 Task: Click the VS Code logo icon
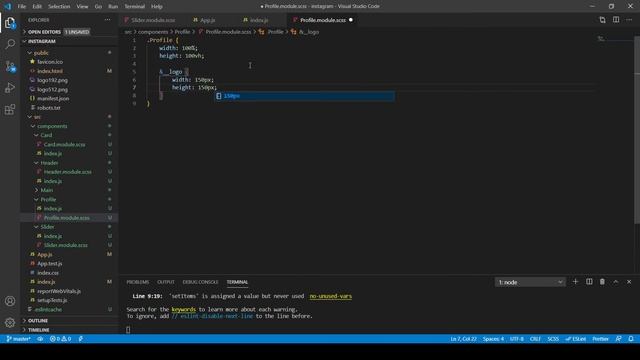point(7,6)
